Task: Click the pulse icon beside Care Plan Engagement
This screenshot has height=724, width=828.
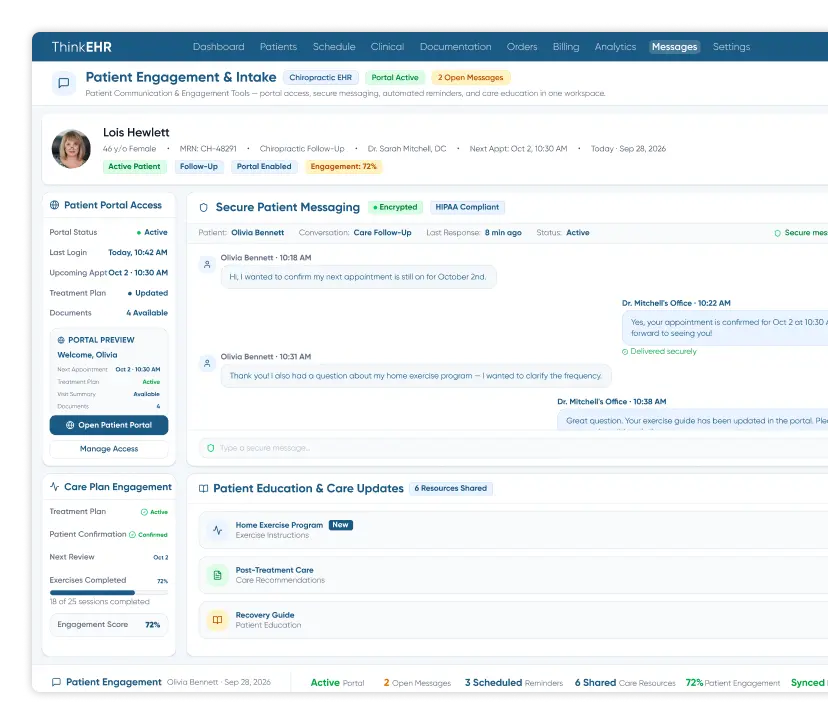Action: pos(54,486)
